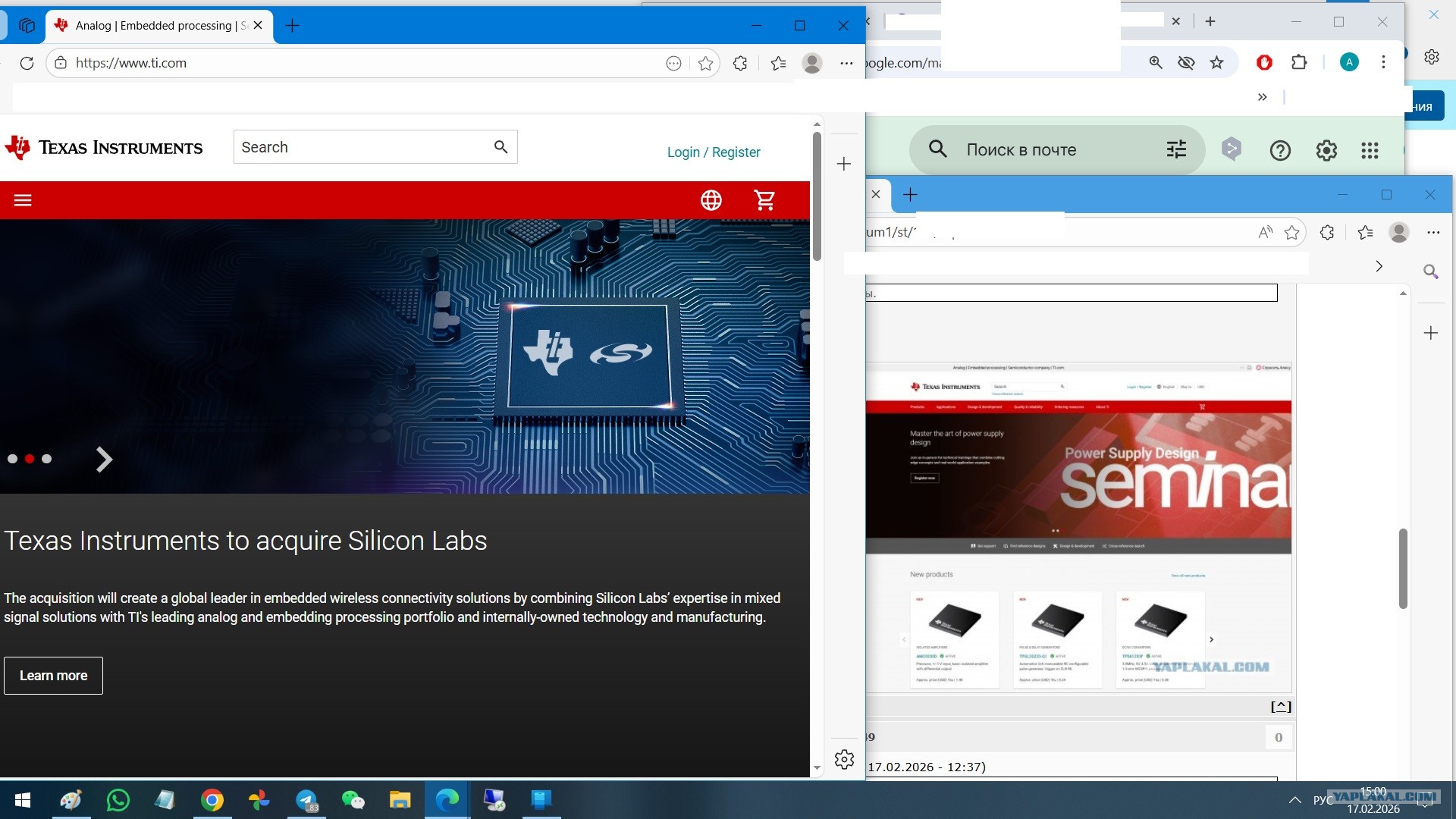Open Chrome extensions puzzle menu
The width and height of the screenshot is (1456, 819).
click(x=1299, y=63)
